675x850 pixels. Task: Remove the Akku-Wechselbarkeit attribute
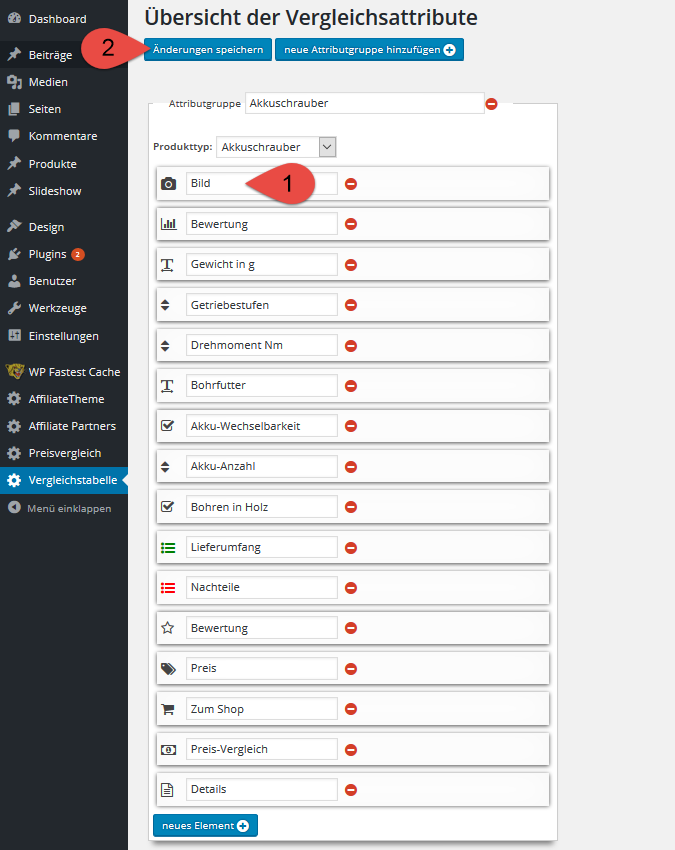coord(351,426)
